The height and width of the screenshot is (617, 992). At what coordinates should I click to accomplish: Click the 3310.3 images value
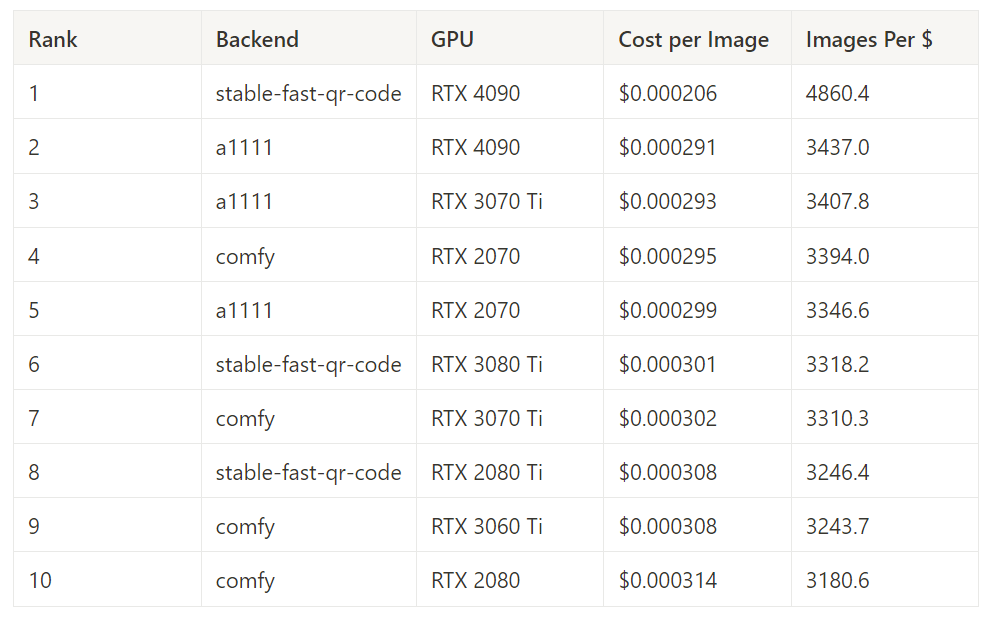(837, 418)
